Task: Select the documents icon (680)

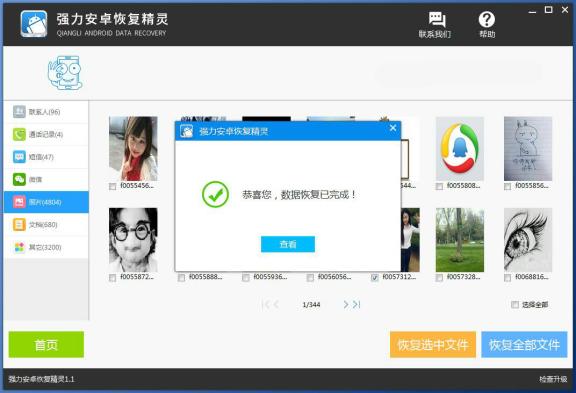Action: pyautogui.click(x=19, y=224)
